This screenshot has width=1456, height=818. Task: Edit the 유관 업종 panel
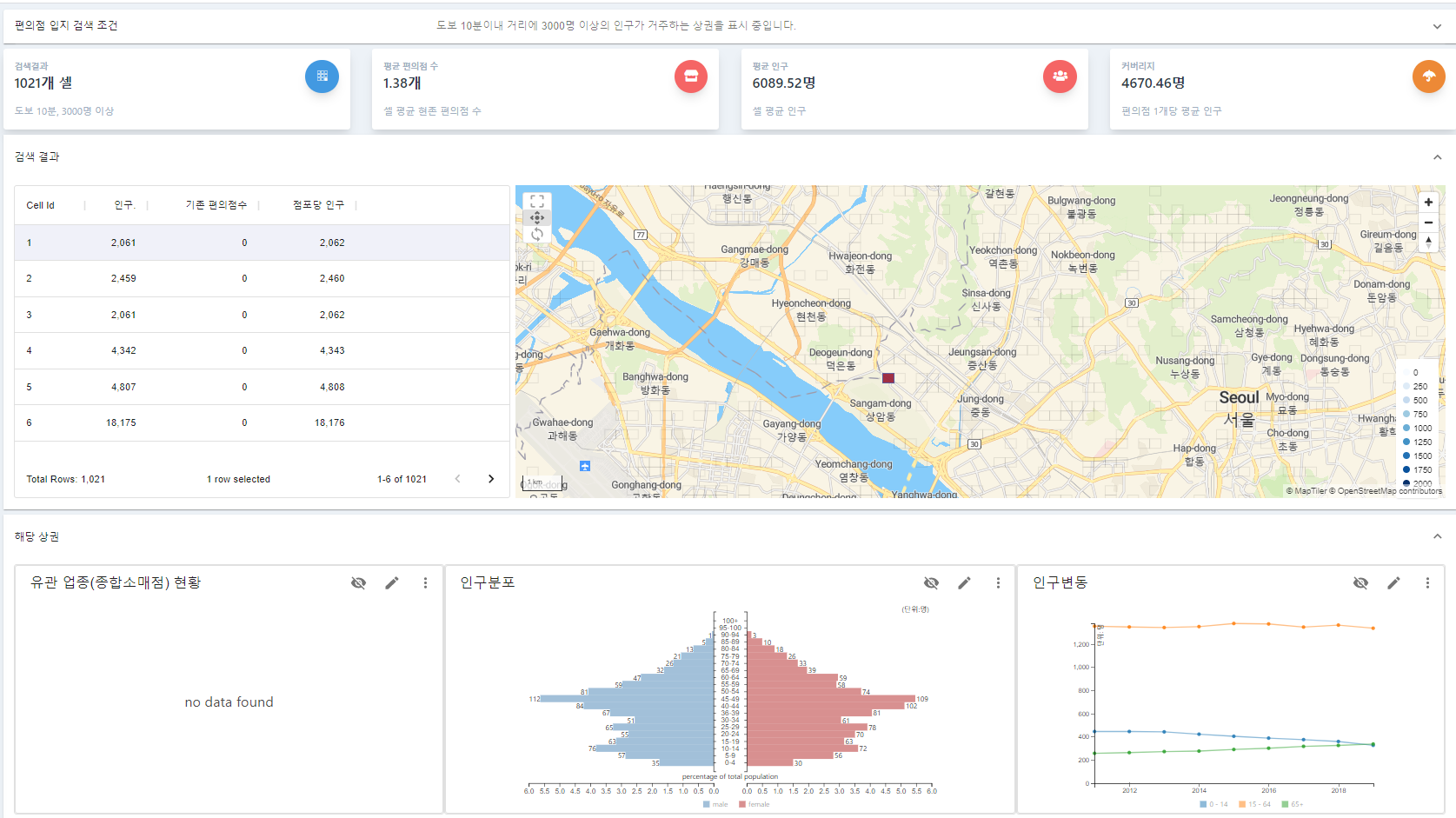click(392, 582)
